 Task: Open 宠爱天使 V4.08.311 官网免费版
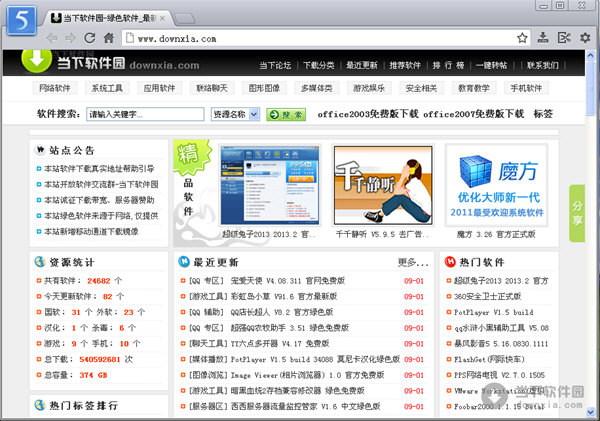[x=288, y=281]
